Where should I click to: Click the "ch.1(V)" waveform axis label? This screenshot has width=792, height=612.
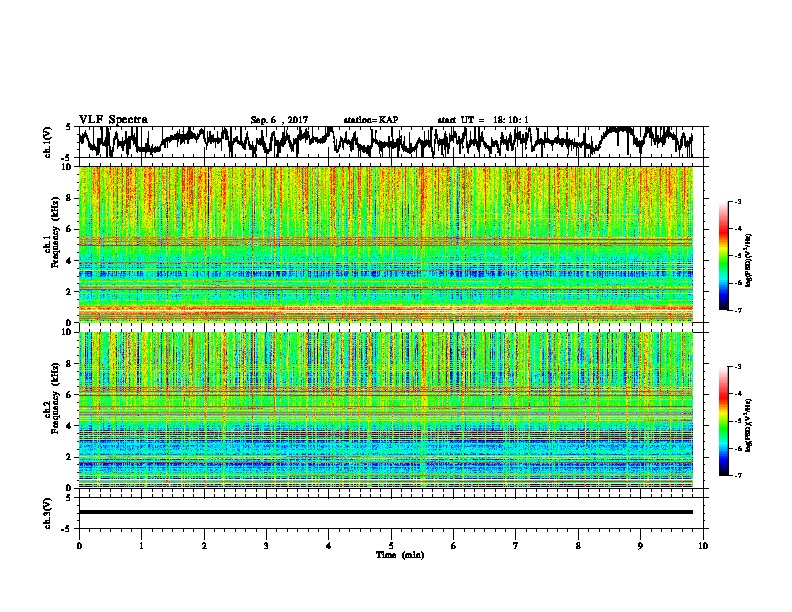click(x=48, y=142)
